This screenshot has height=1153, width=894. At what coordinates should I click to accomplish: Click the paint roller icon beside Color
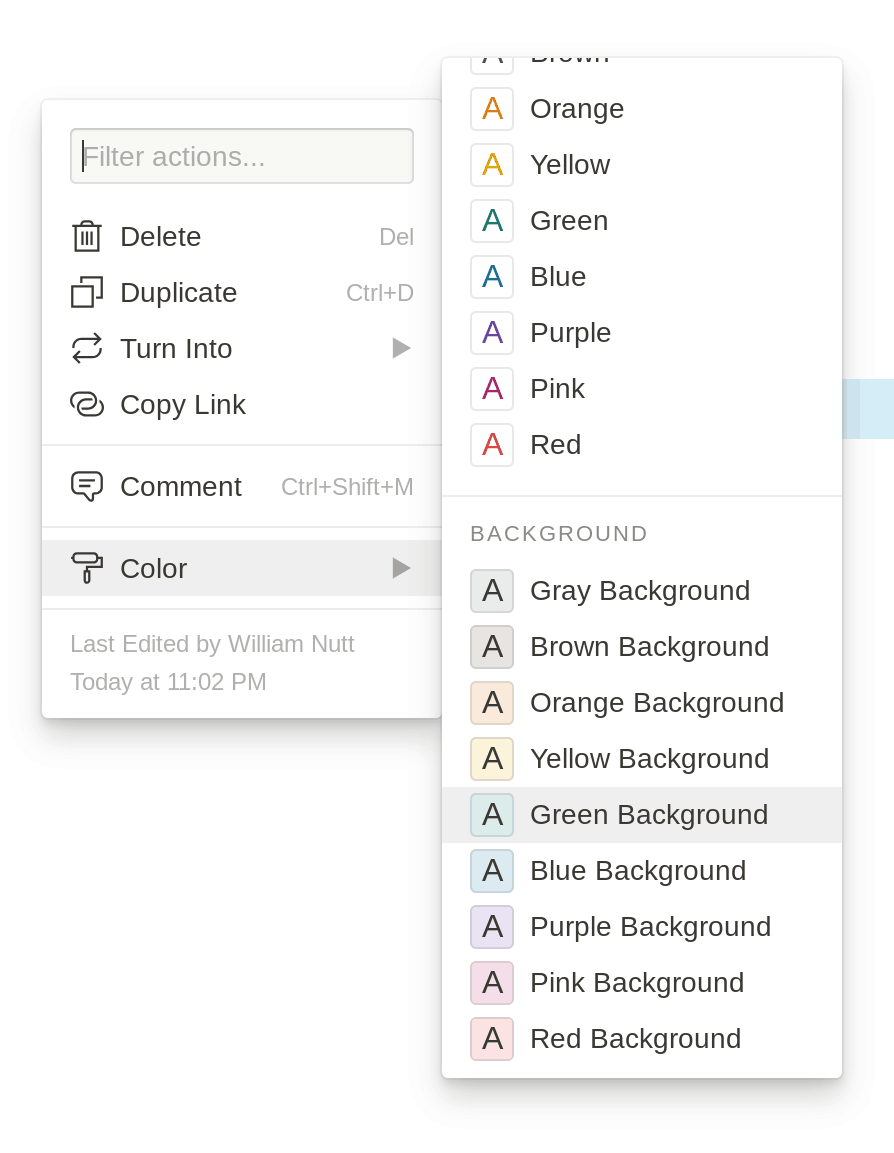88,568
